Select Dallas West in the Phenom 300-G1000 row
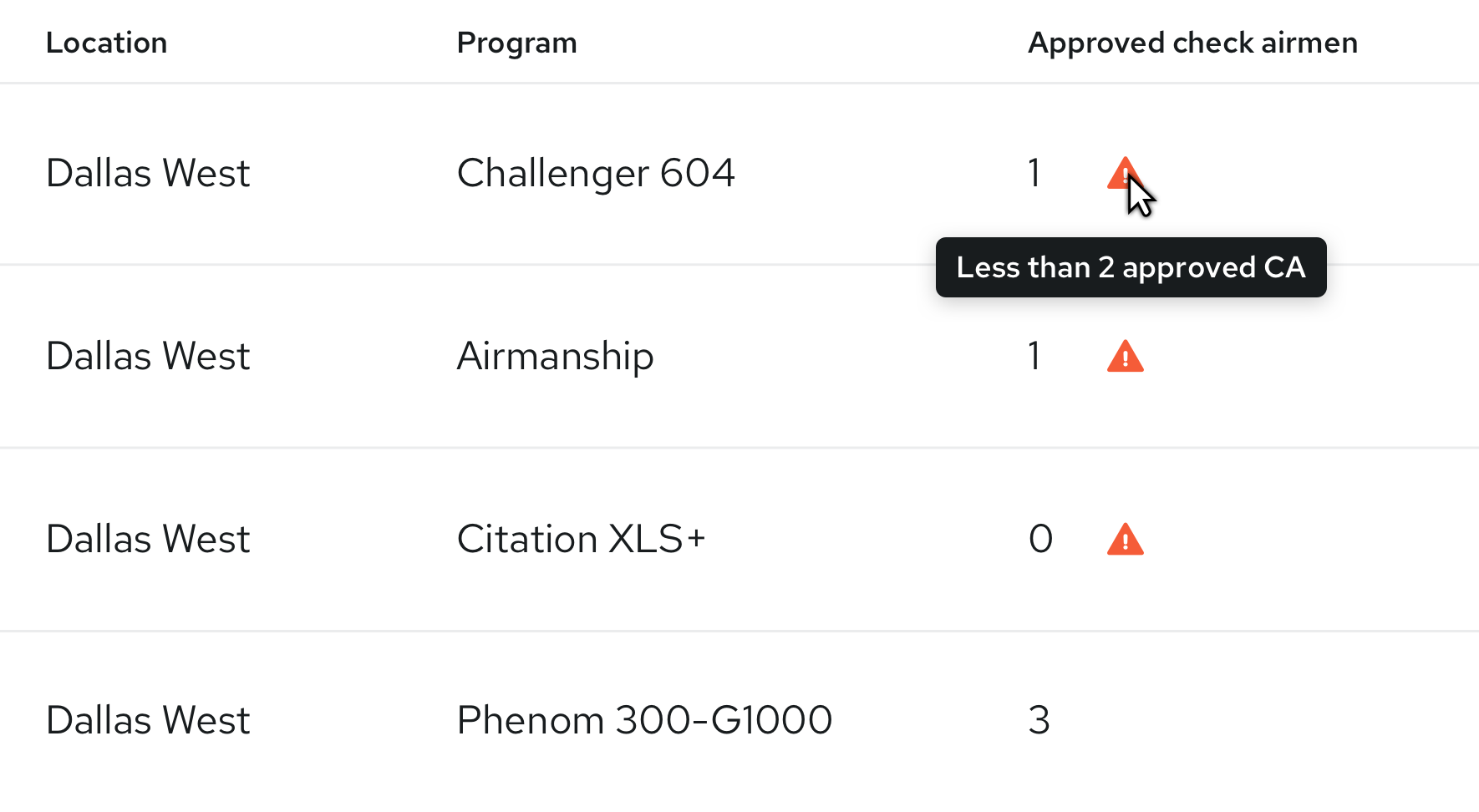The width and height of the screenshot is (1479, 812). [148, 720]
